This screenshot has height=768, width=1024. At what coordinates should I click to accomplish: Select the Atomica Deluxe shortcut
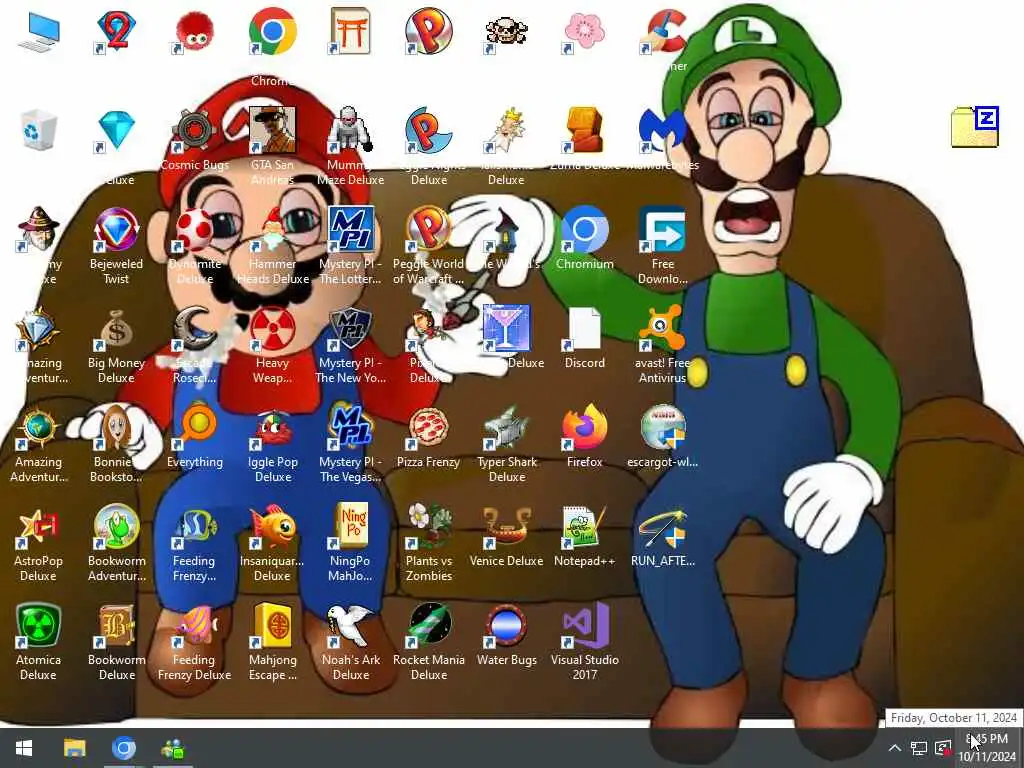click(x=39, y=626)
